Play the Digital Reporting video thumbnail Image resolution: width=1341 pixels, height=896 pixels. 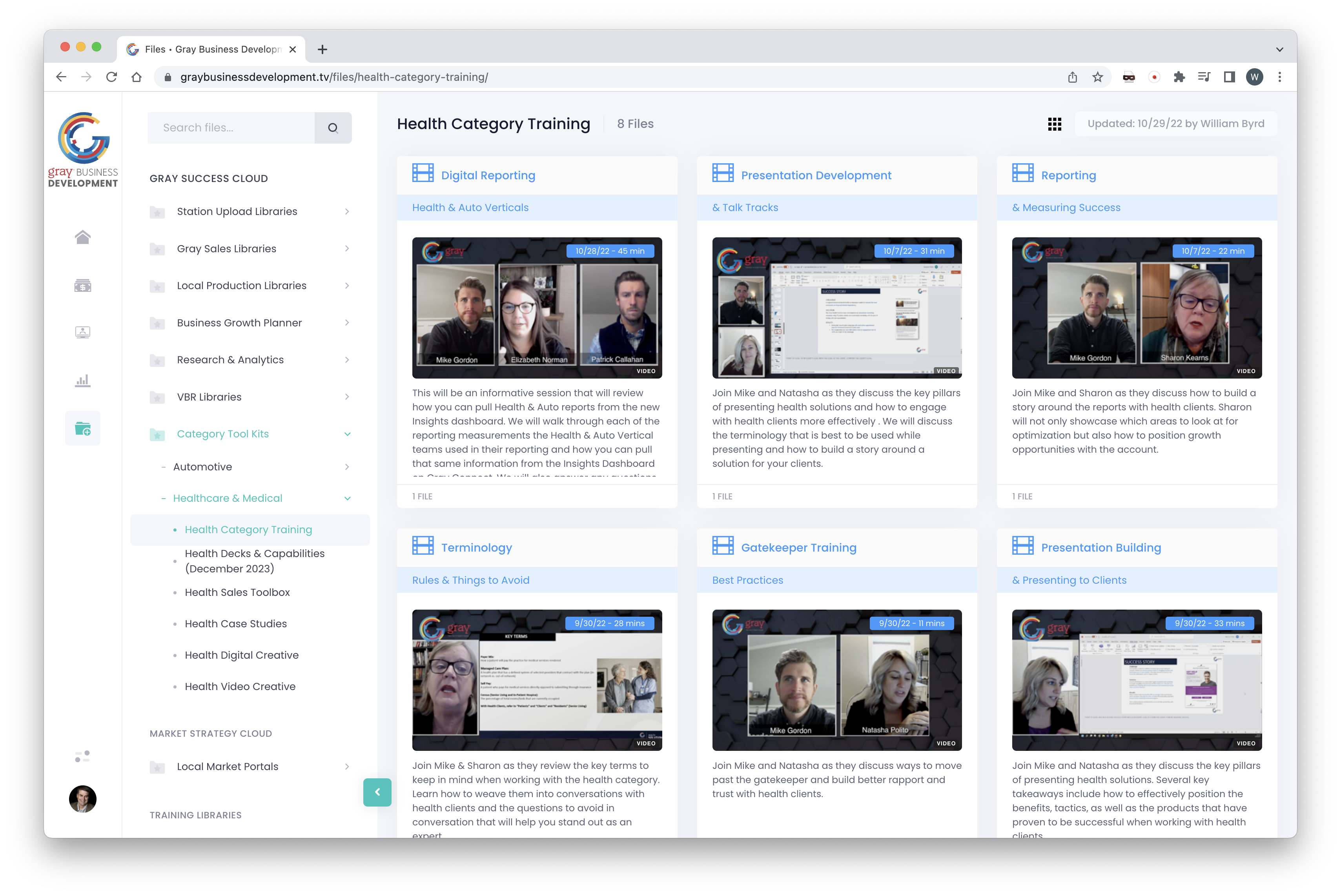[536, 308]
